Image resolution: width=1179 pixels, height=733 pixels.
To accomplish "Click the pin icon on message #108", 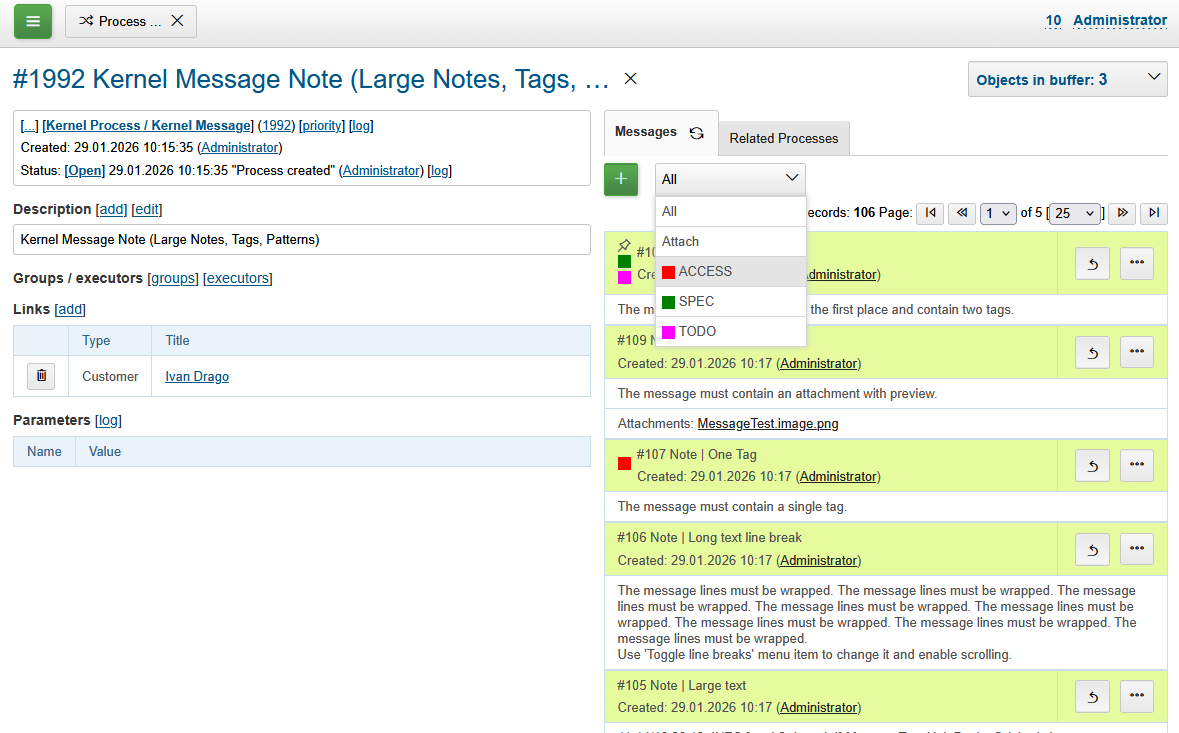I will point(624,245).
